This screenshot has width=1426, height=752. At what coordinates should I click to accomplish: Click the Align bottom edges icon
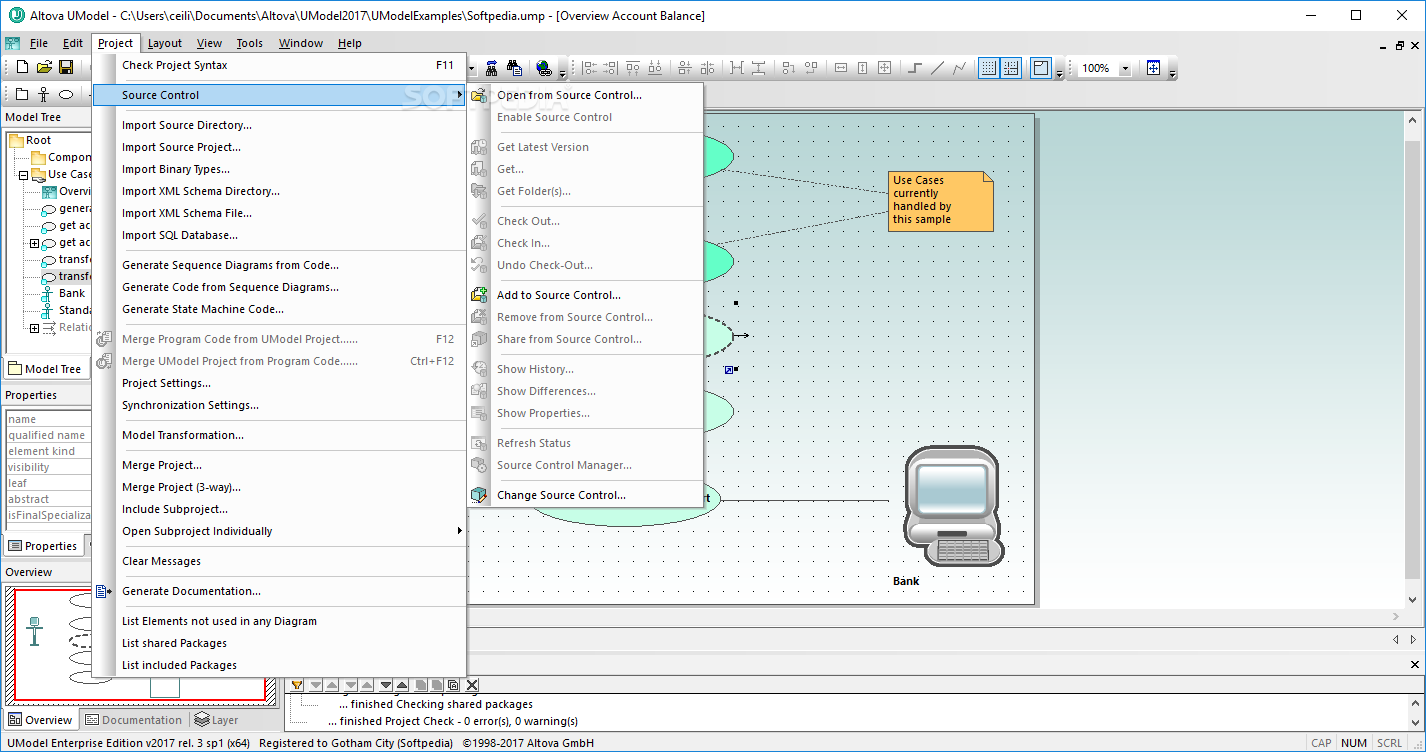coord(655,68)
